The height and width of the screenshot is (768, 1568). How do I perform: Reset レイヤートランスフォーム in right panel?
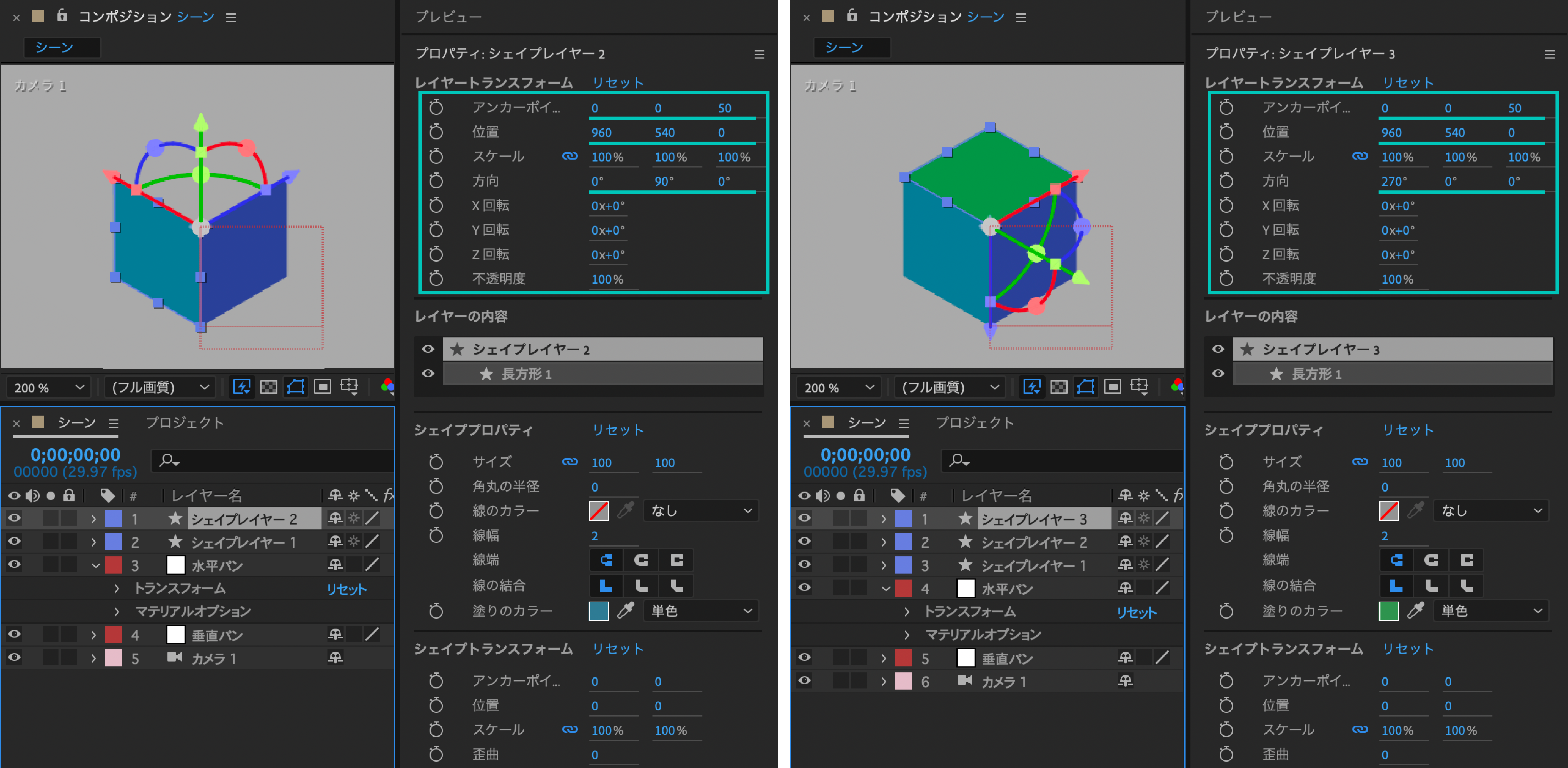point(1408,83)
